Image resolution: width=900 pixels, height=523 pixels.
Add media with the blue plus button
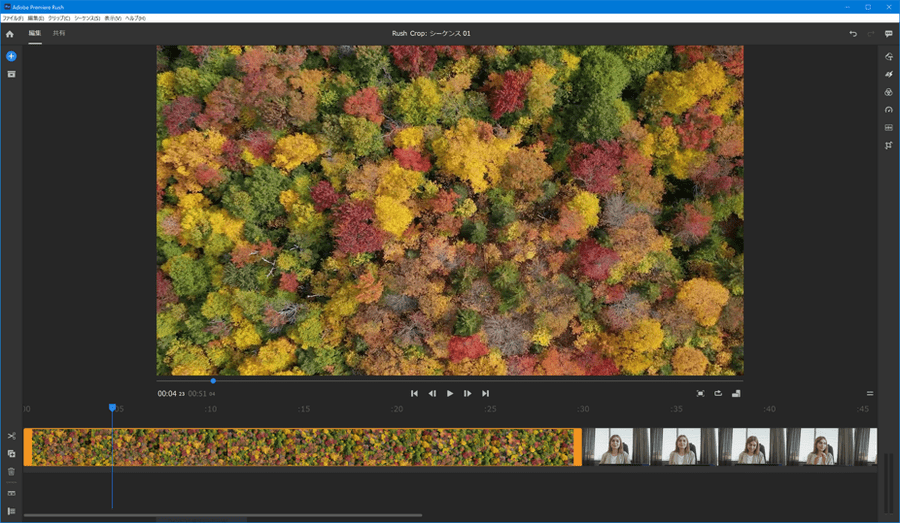(x=11, y=56)
